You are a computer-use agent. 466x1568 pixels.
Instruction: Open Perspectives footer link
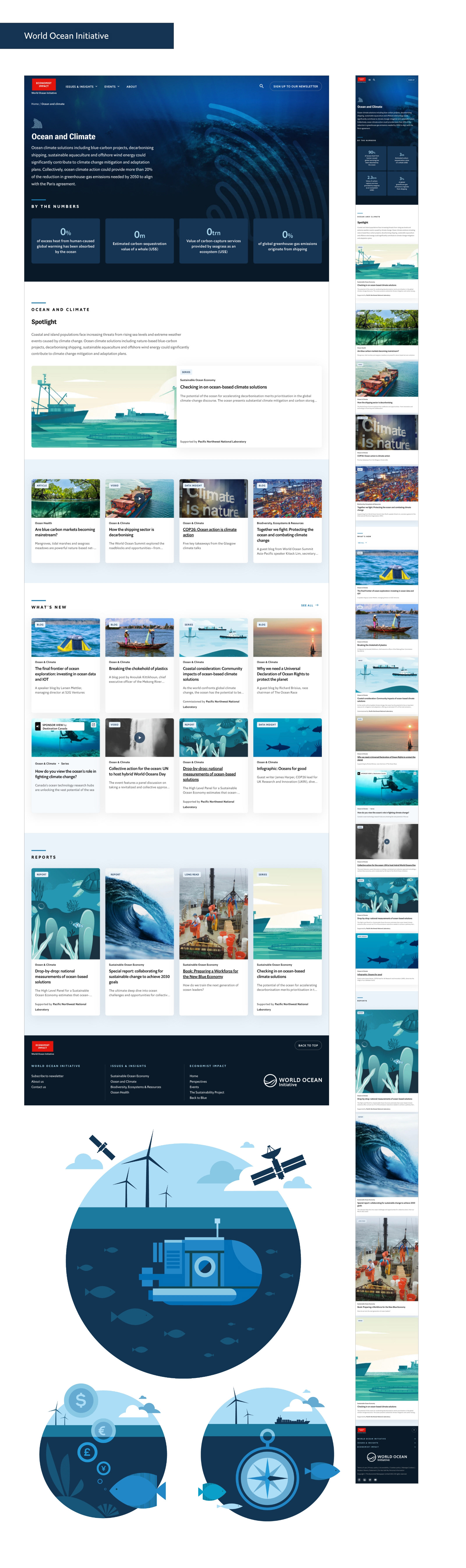pos(198,1082)
